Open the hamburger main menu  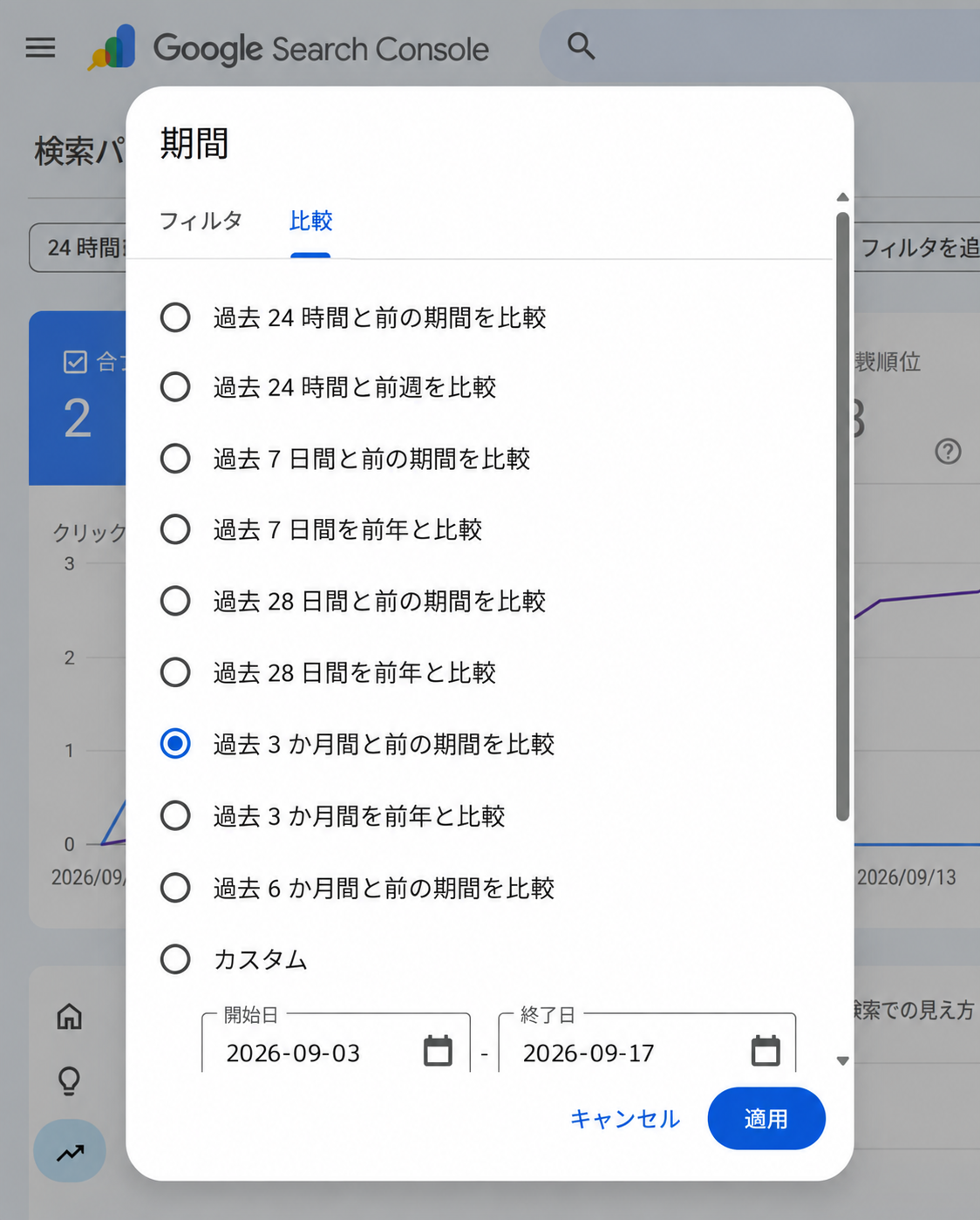coord(40,47)
